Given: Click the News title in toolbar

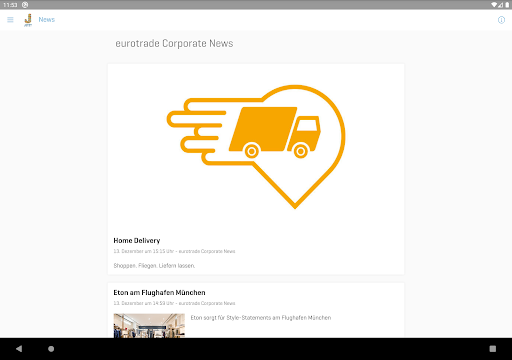Looking at the screenshot, I should (x=47, y=20).
